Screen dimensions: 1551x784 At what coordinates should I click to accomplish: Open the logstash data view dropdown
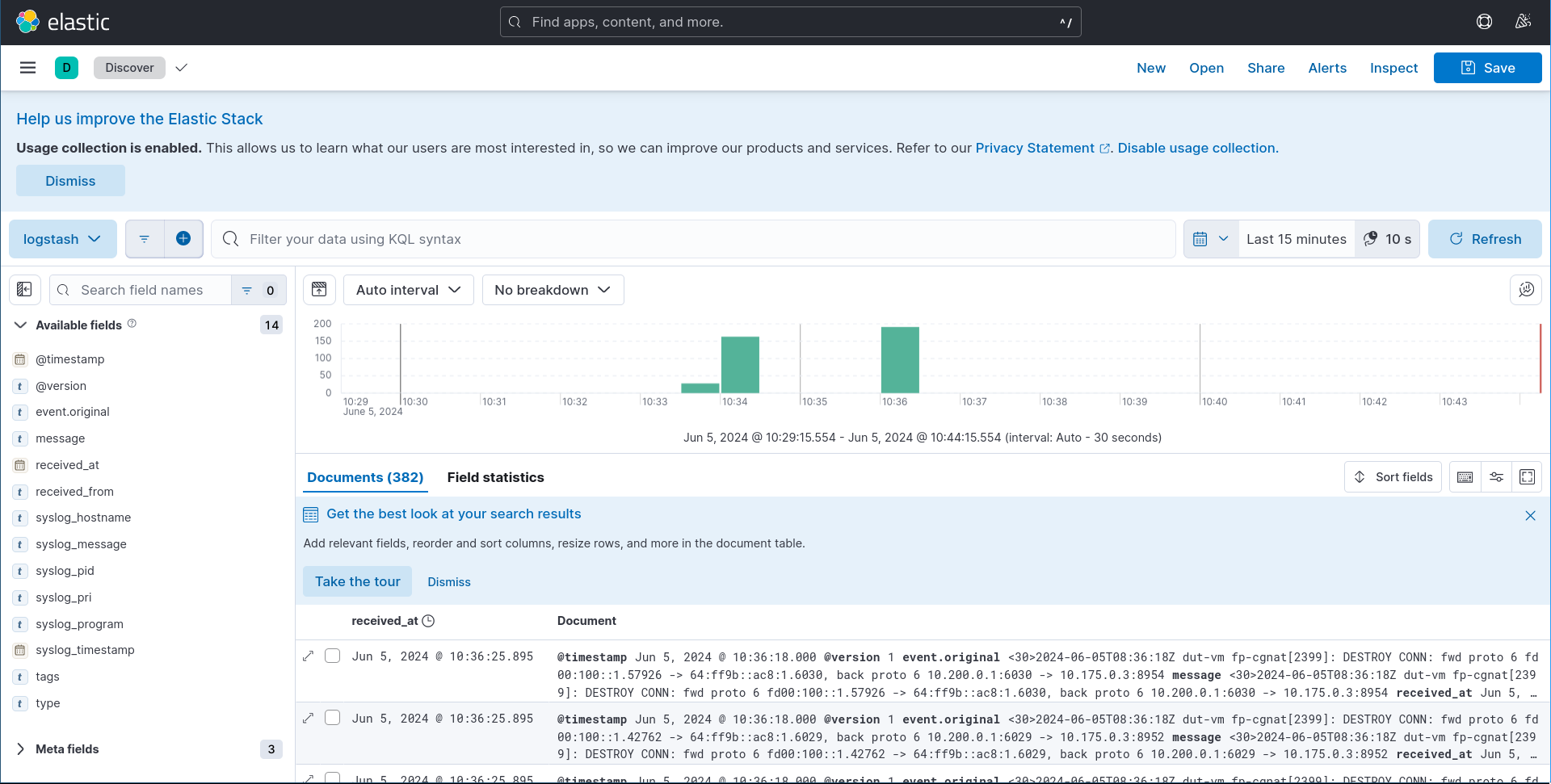point(62,239)
